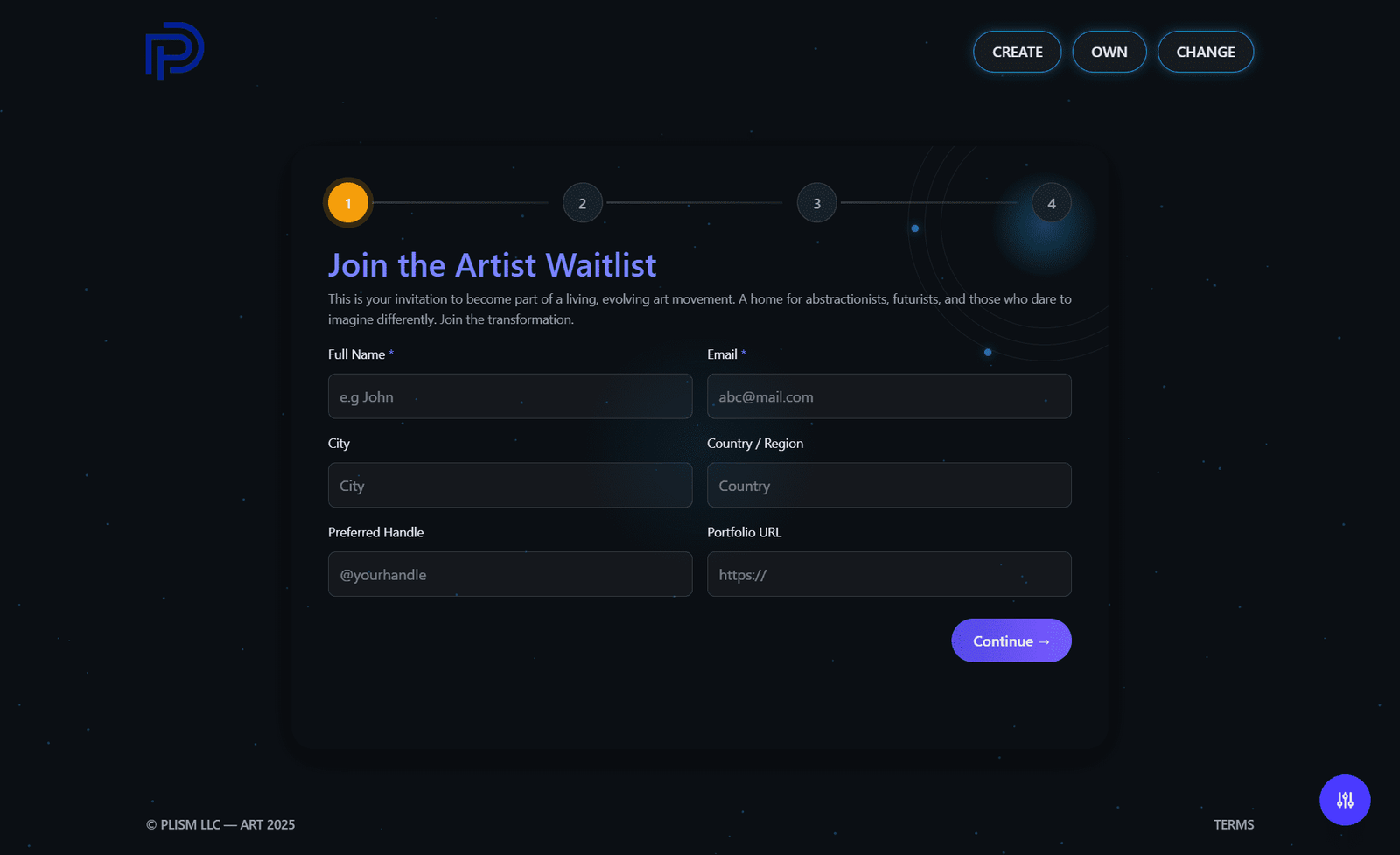Open the OWN nav item
Image resolution: width=1400 pixels, height=855 pixels.
click(x=1109, y=52)
